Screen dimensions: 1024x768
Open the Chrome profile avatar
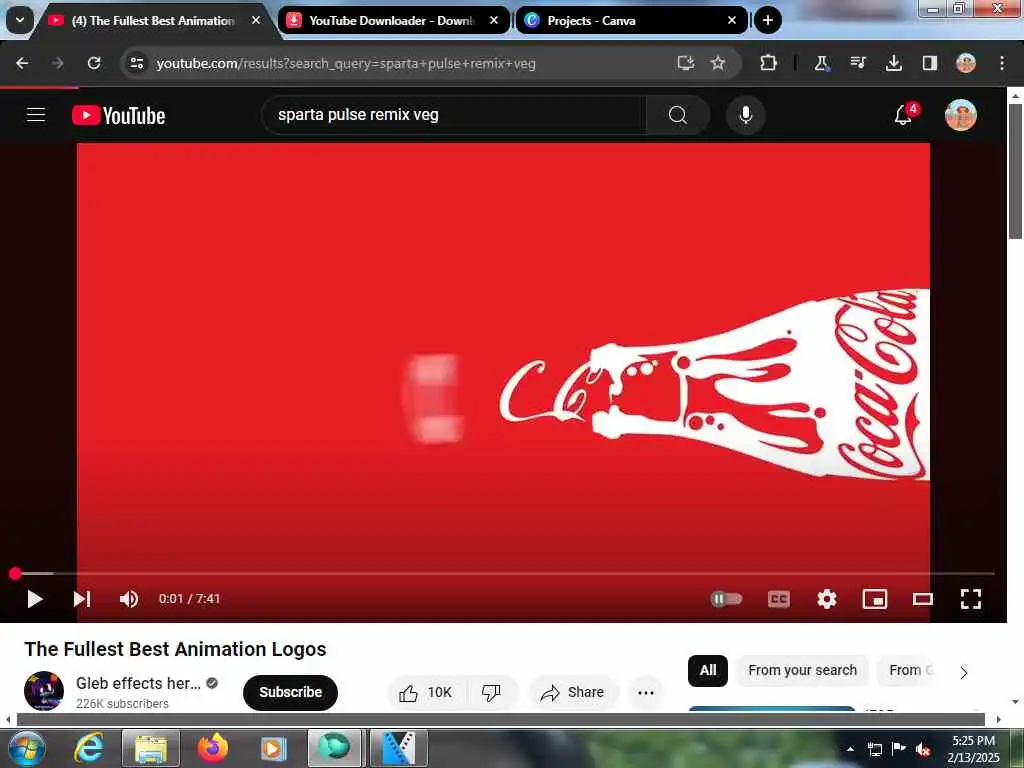pyautogui.click(x=966, y=63)
